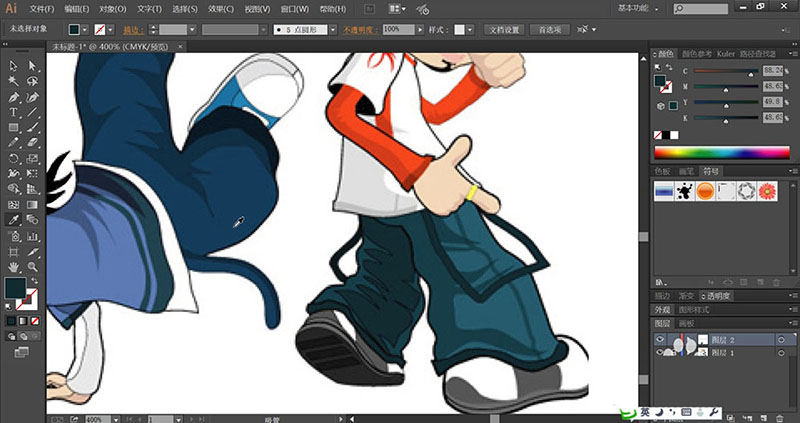Select the Rectangle tool
This screenshot has width=800, height=423.
14,128
